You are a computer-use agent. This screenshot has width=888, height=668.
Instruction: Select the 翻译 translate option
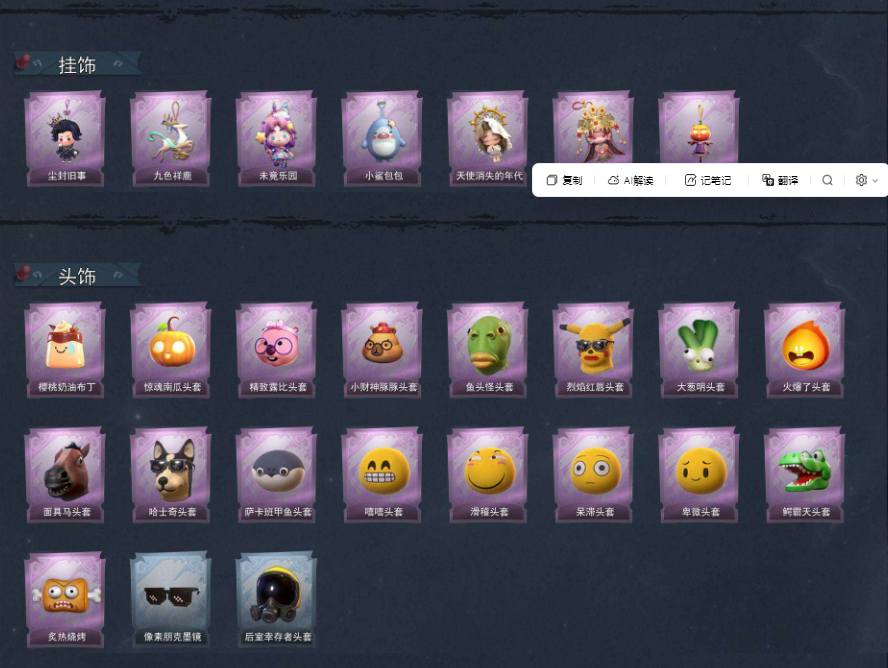[780, 180]
